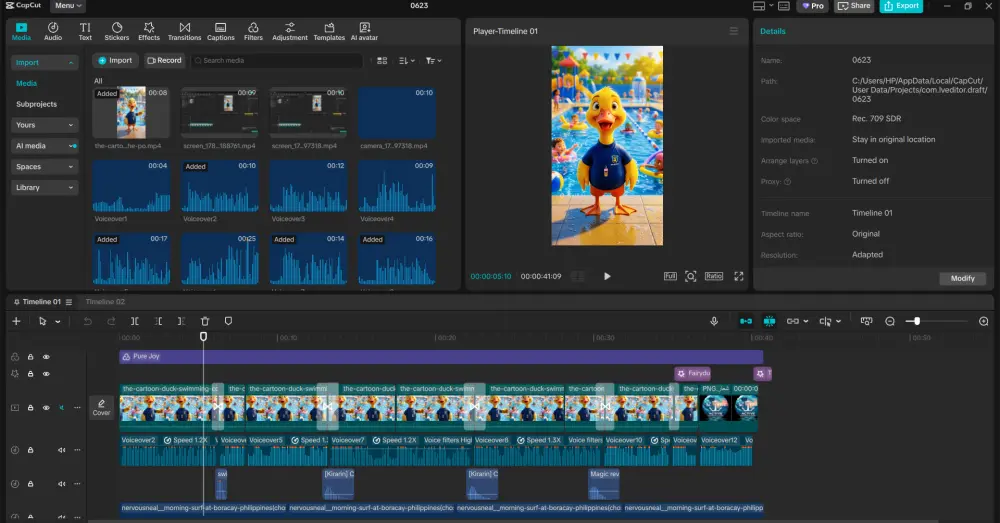Screen dimensions: 1000x523
Task: Click the Share button
Action: 854,6
